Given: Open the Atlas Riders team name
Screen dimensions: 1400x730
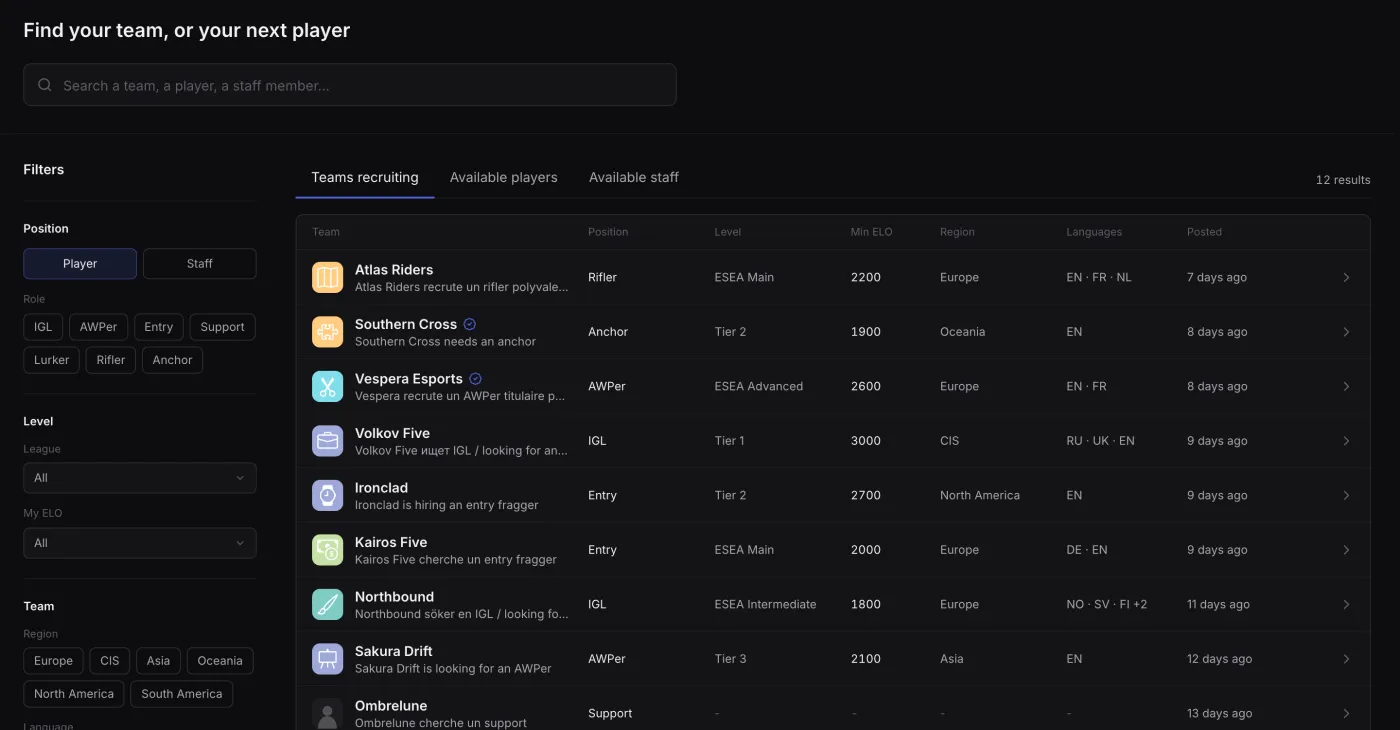Looking at the screenshot, I should pyautogui.click(x=394, y=270).
